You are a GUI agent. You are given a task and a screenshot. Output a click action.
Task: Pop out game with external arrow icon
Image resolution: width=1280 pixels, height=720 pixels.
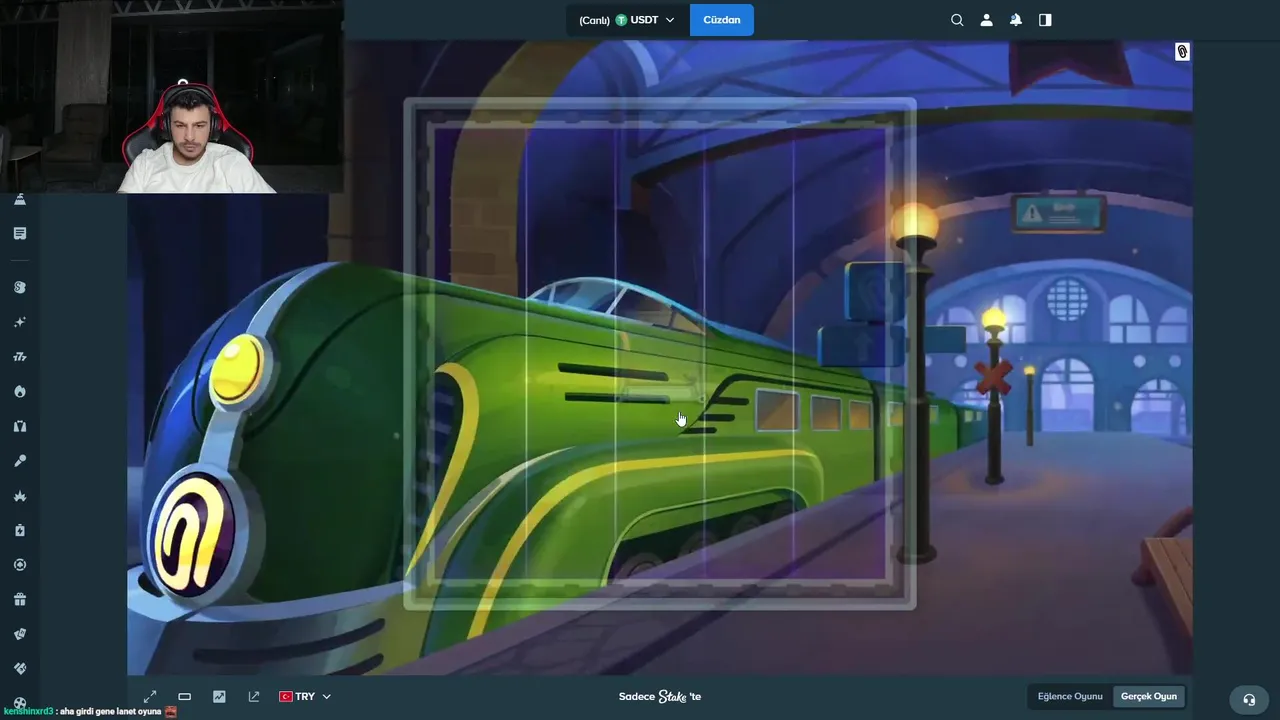pos(254,696)
